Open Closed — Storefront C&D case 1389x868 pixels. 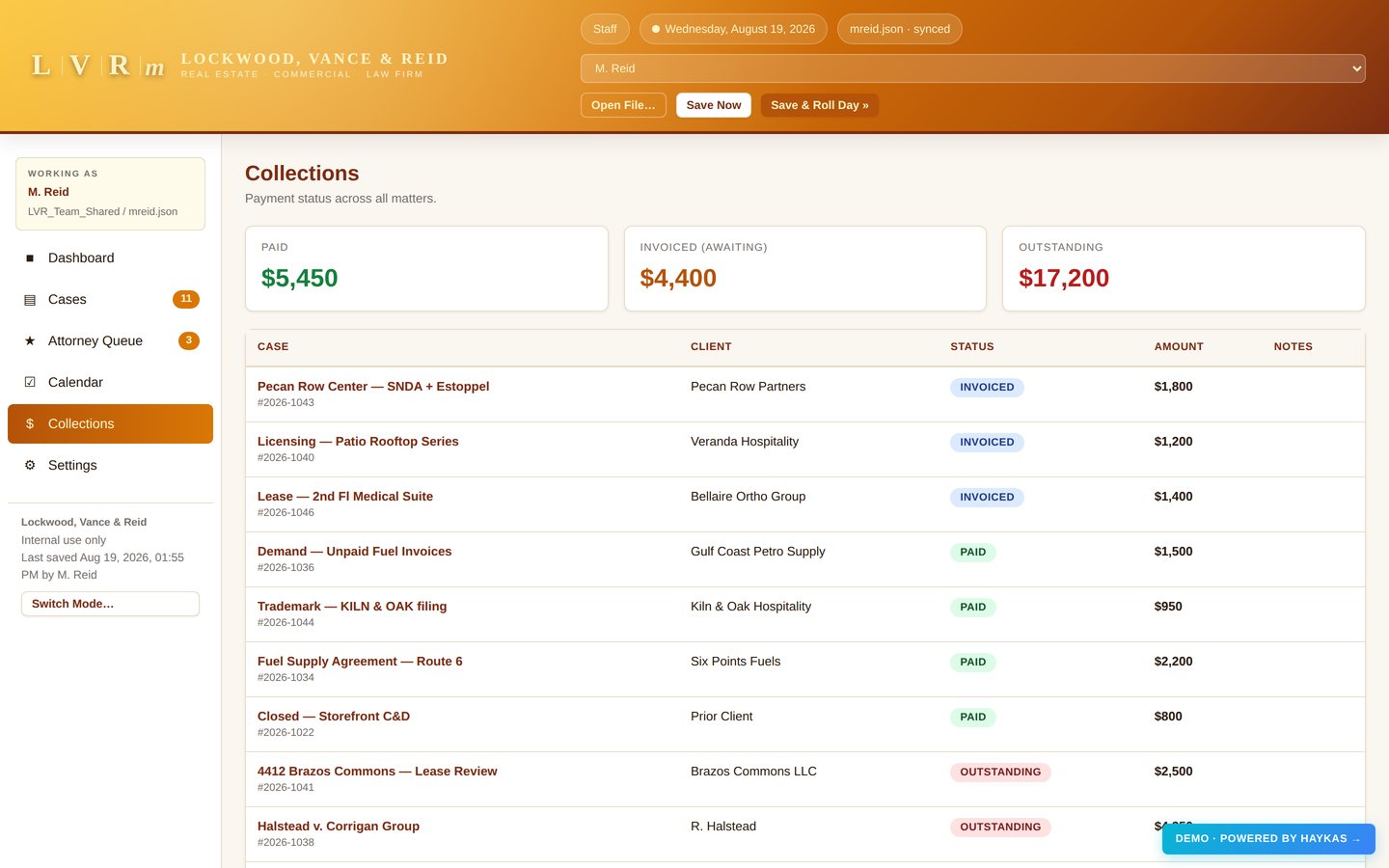[x=334, y=717]
